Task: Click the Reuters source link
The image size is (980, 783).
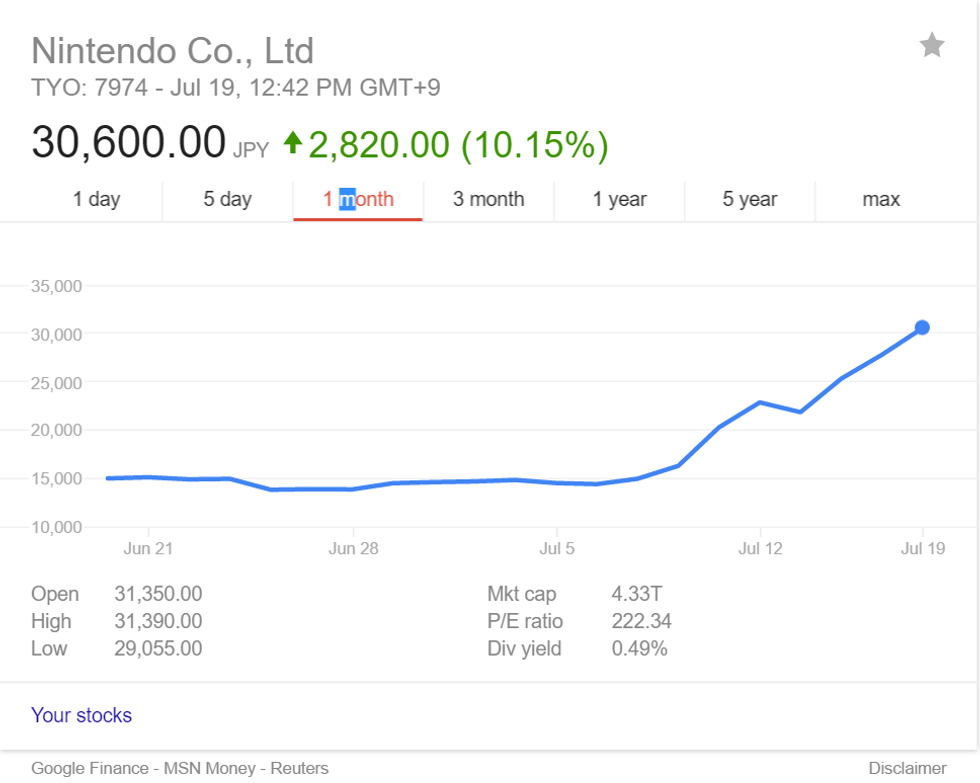Action: (299, 768)
